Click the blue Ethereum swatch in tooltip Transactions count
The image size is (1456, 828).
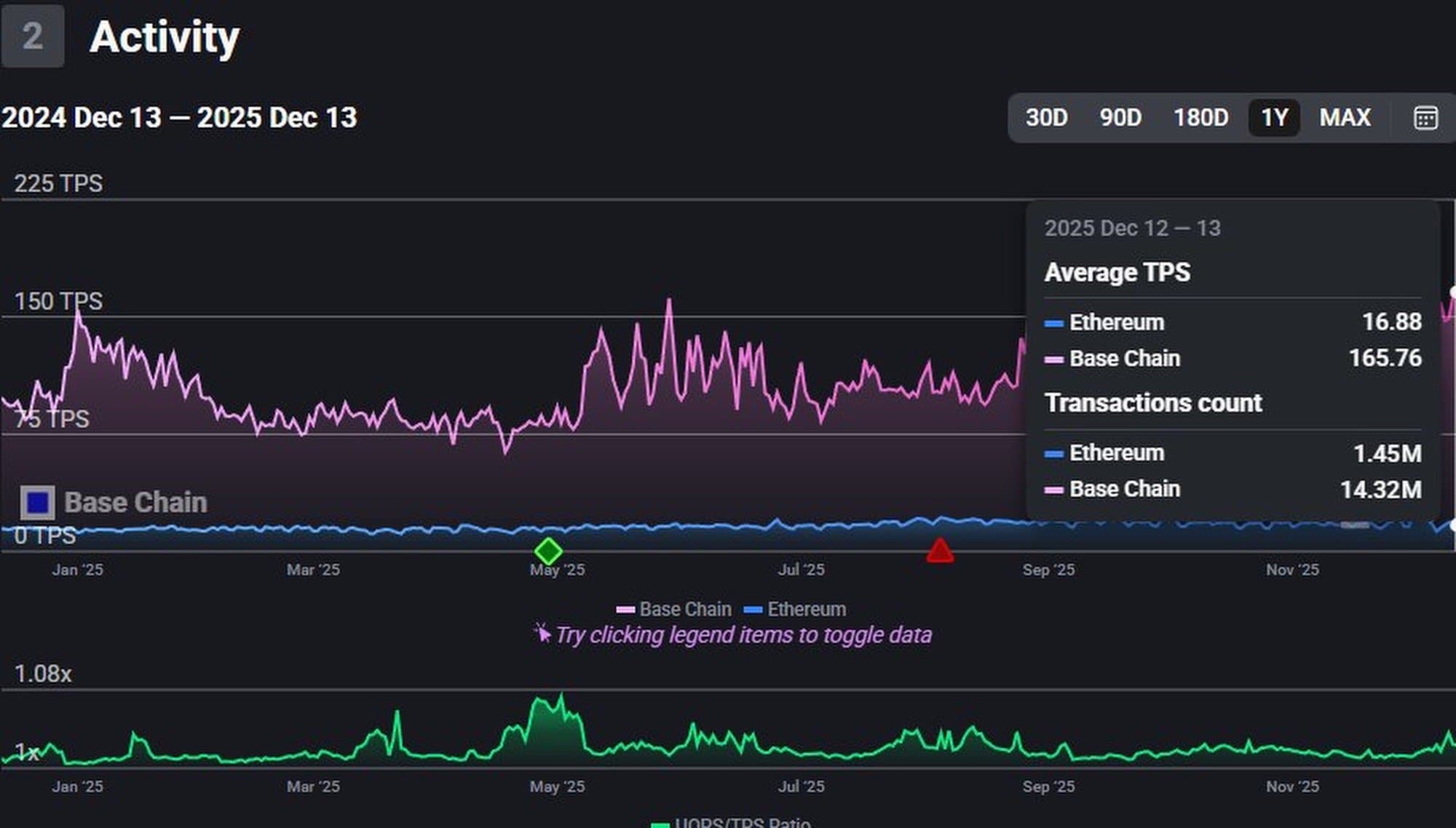(1053, 454)
